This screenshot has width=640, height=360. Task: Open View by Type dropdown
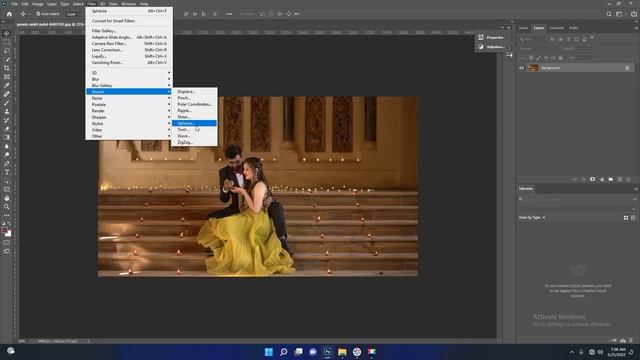coord(532,218)
